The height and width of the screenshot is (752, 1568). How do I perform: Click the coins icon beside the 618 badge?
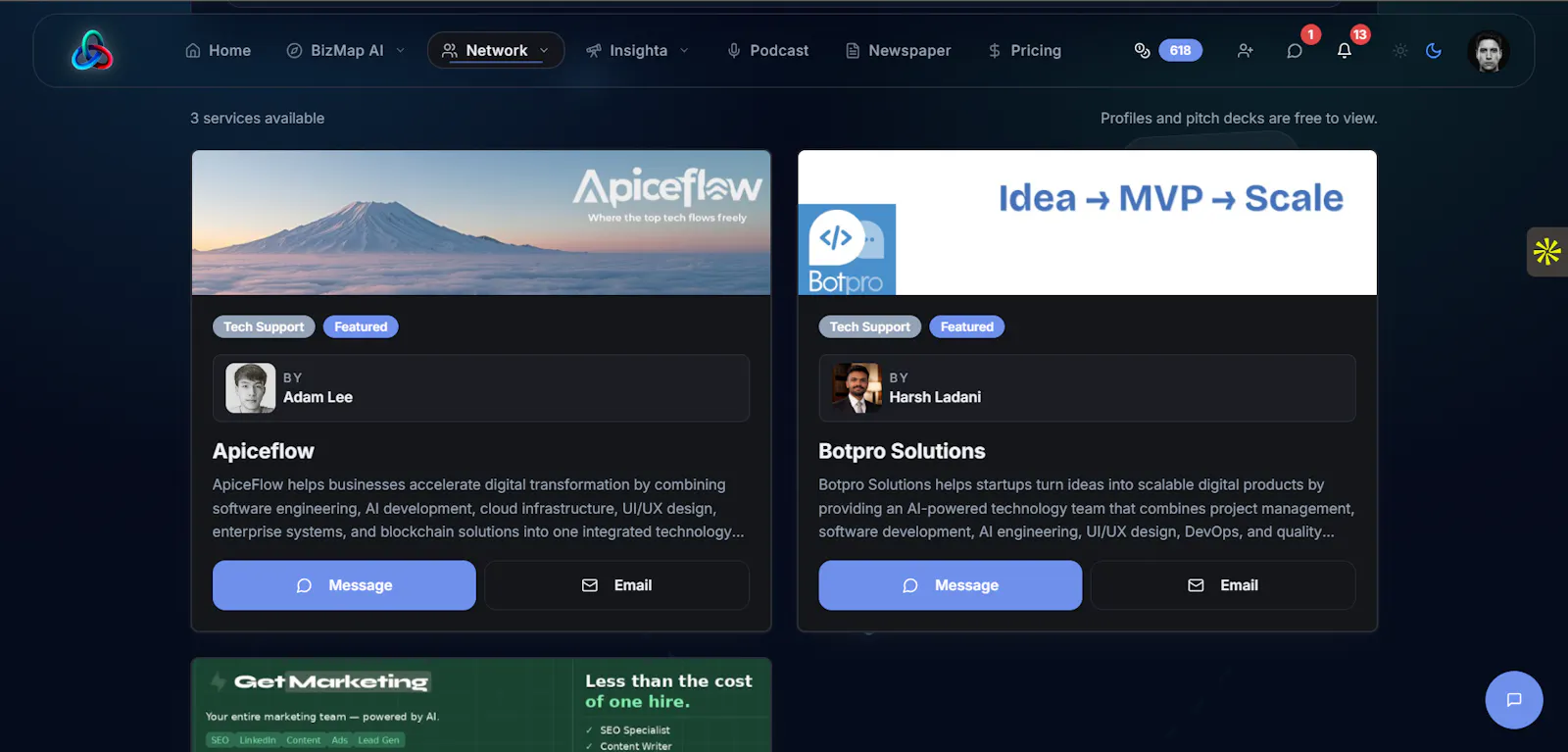(1142, 51)
